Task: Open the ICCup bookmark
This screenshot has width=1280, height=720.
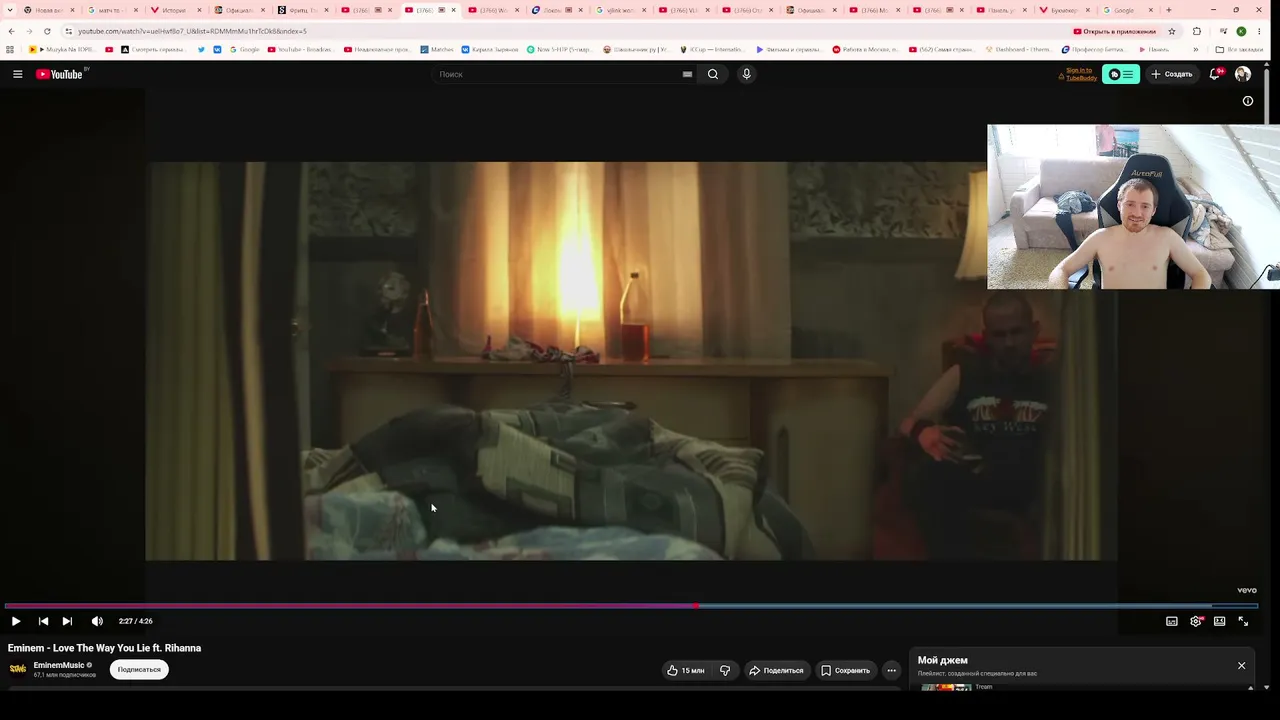Action: click(711, 49)
